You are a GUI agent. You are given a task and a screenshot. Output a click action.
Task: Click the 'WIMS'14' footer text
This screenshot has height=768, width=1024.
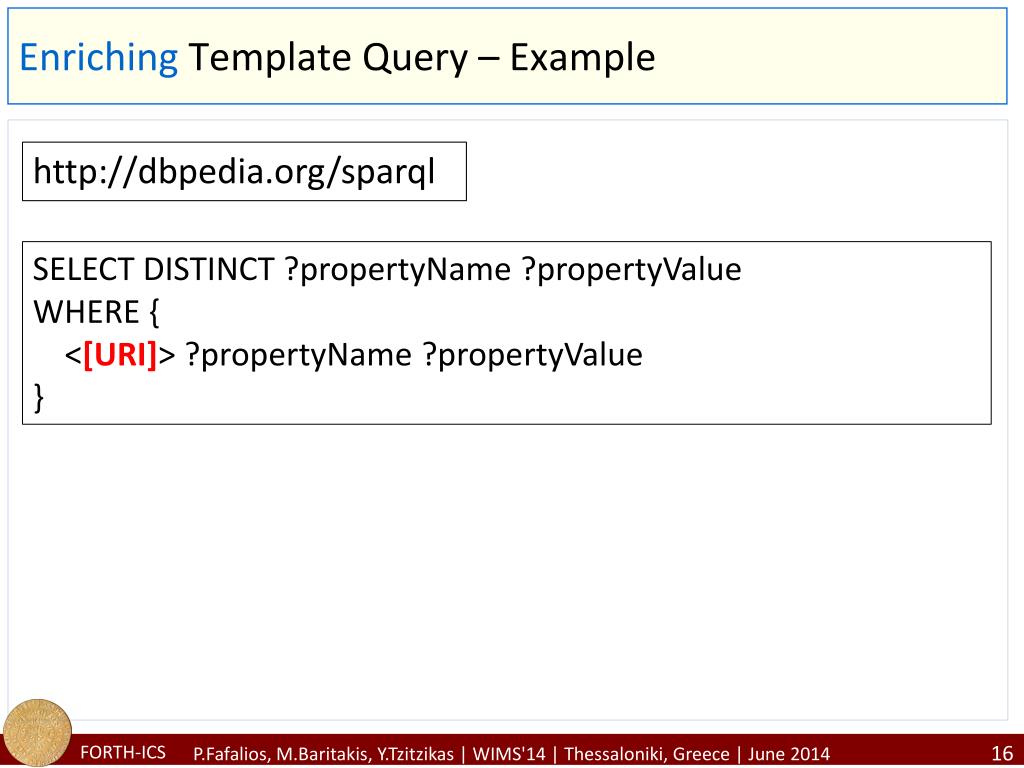coord(509,754)
